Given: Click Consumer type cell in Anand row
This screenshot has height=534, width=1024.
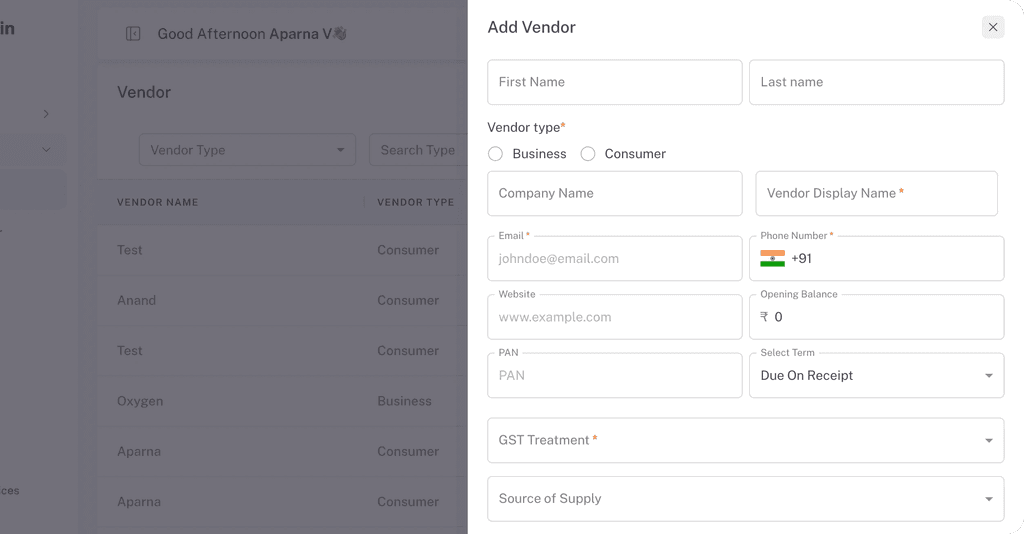Looking at the screenshot, I should tap(408, 300).
